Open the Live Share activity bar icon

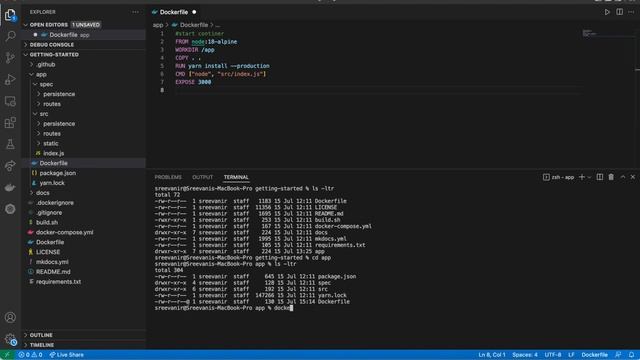tap(10, 166)
